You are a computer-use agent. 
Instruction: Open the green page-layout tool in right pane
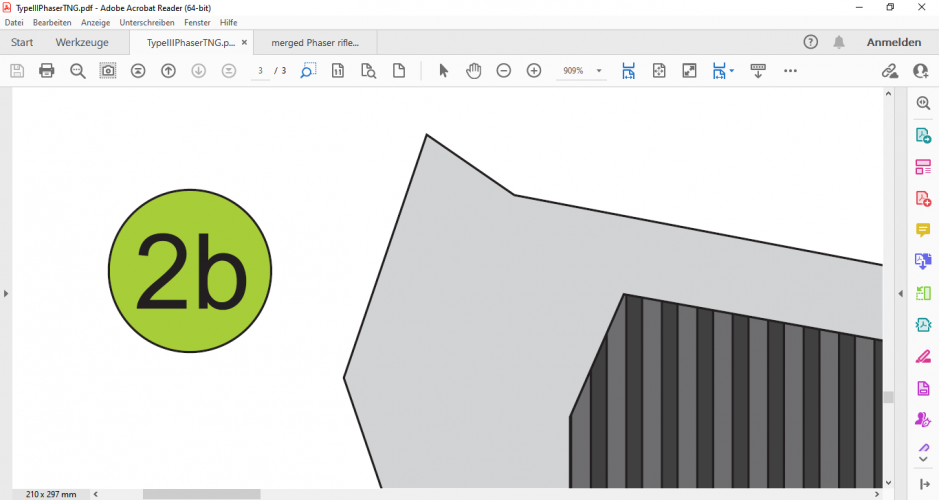(923, 293)
